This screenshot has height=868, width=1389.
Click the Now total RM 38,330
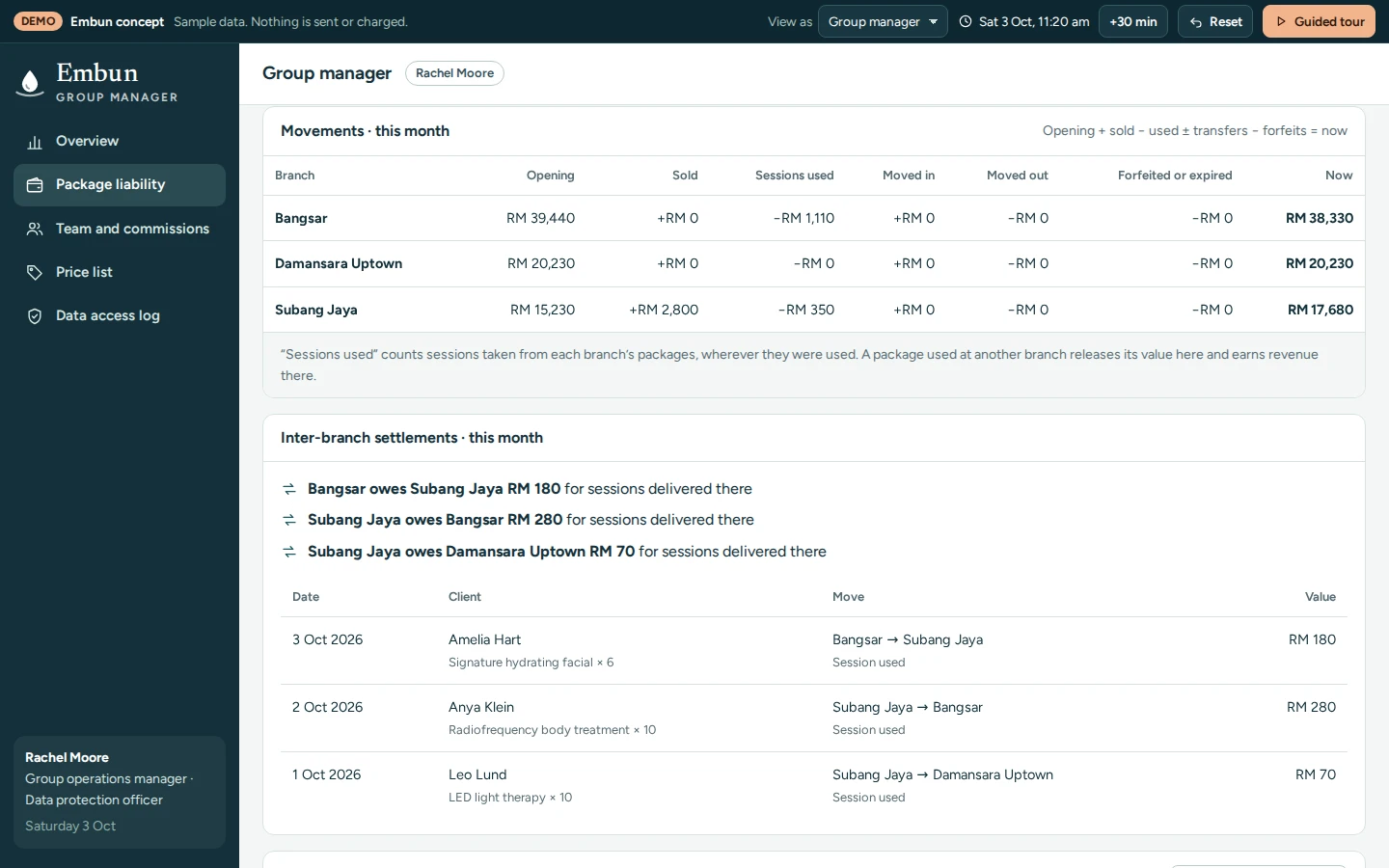click(1320, 218)
